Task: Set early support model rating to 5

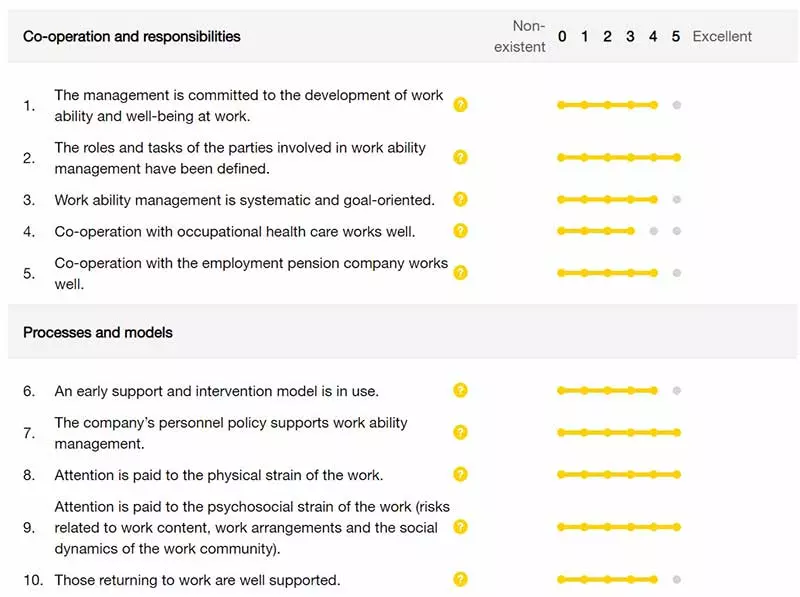Action: coord(677,390)
